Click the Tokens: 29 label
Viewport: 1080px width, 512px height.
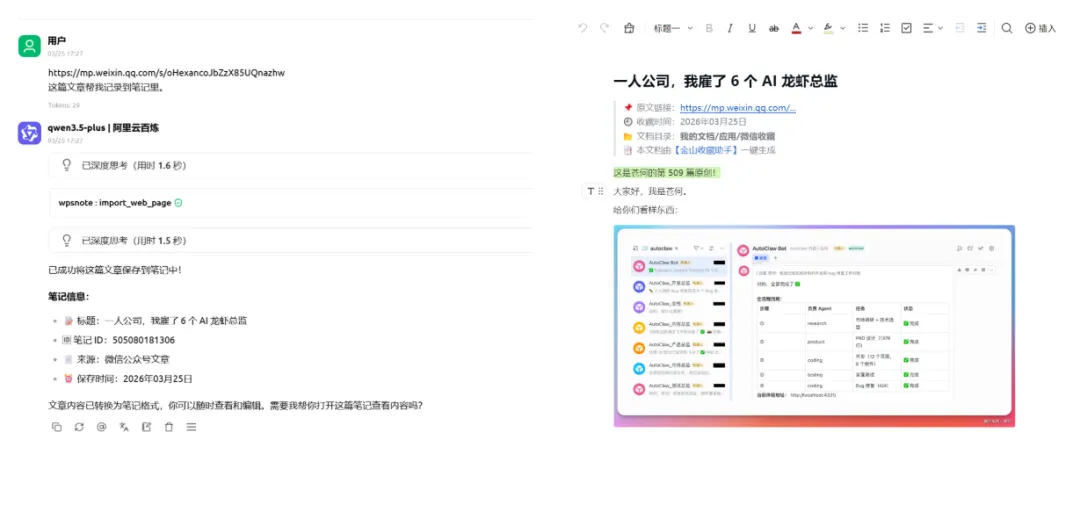point(63,105)
